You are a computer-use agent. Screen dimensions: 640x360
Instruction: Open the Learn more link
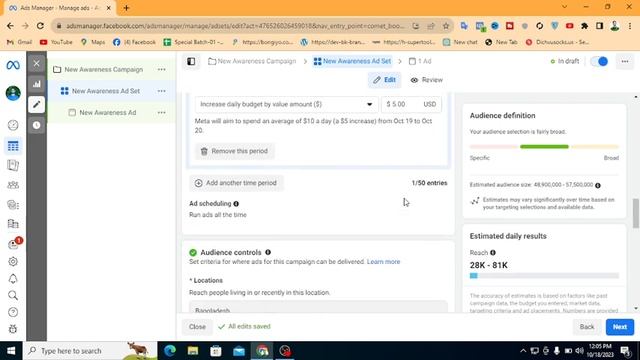[383, 262]
